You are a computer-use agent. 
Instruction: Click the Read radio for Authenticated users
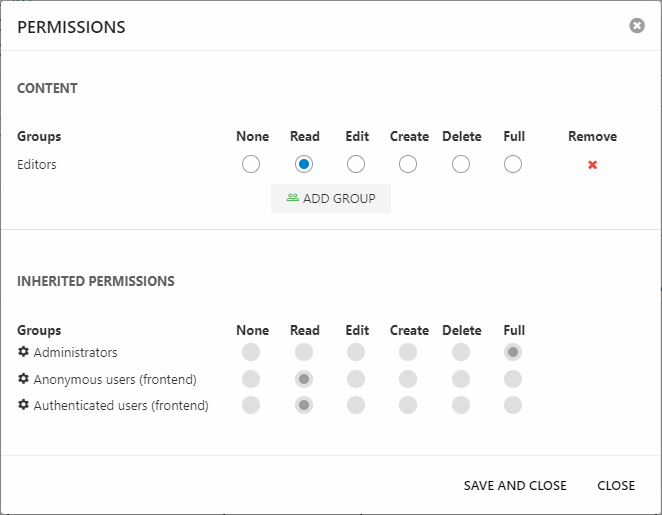pyautogui.click(x=304, y=405)
